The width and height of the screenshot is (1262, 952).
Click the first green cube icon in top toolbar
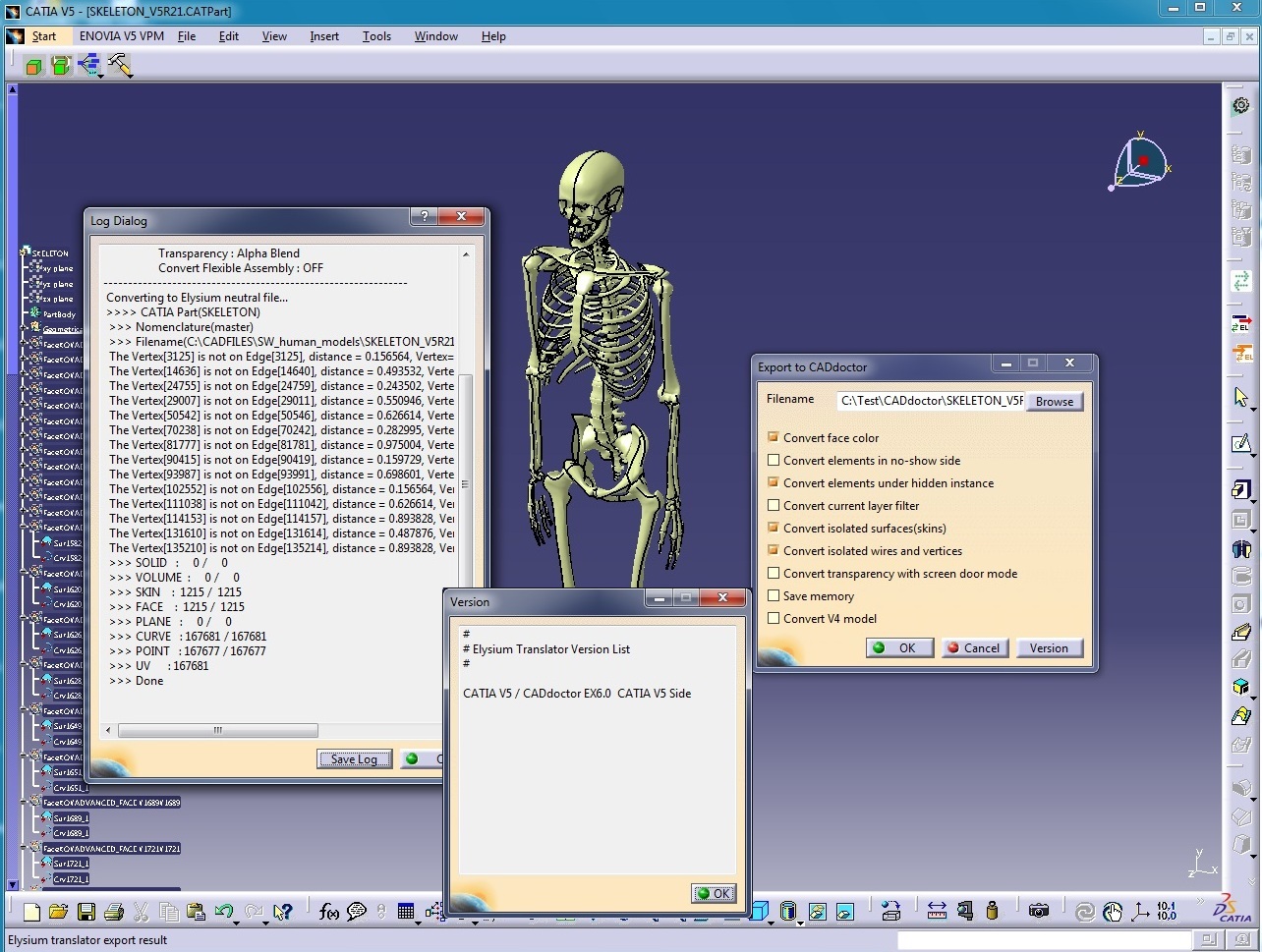click(x=33, y=66)
